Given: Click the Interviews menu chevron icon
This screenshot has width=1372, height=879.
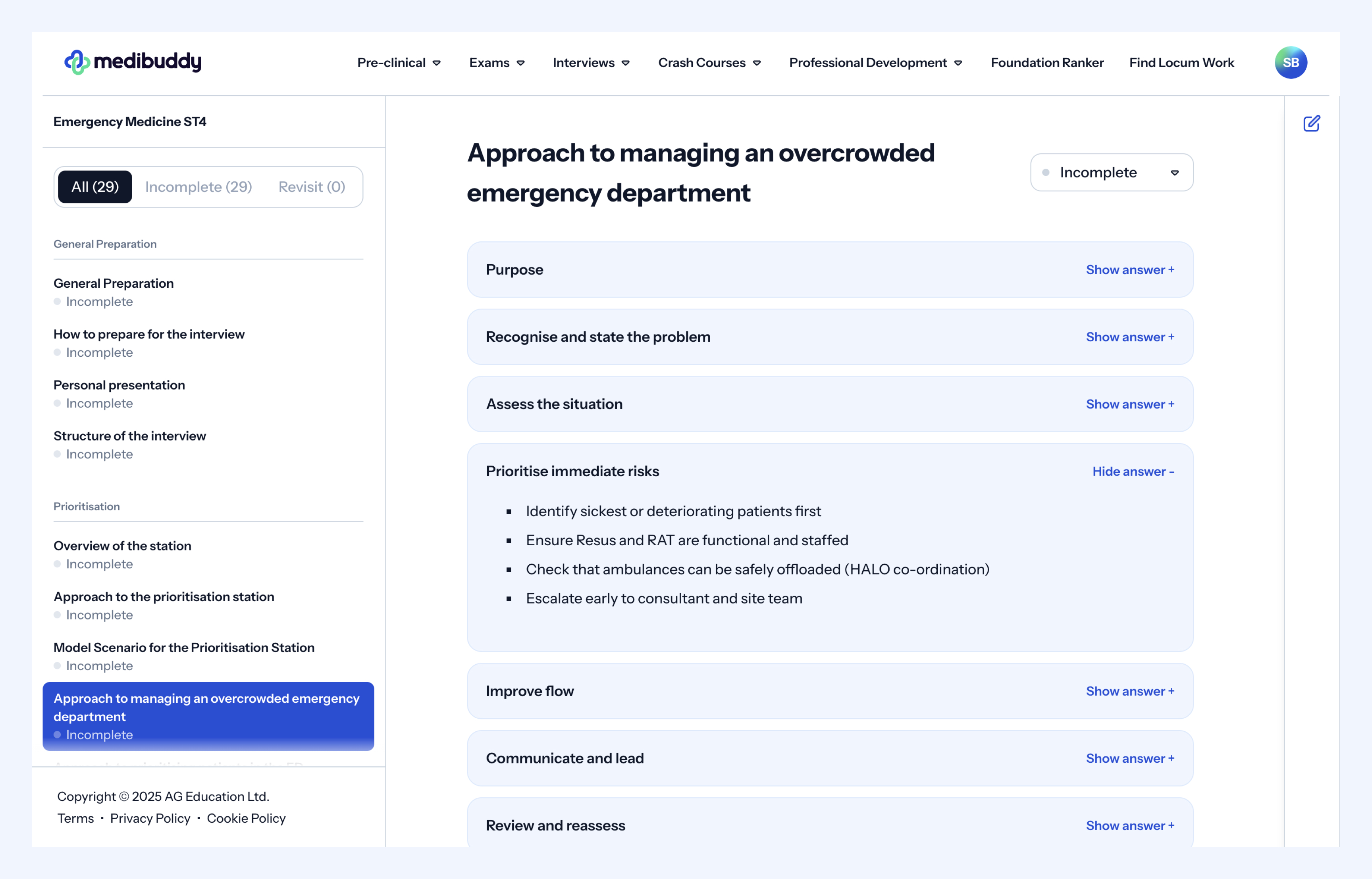Looking at the screenshot, I should [626, 63].
